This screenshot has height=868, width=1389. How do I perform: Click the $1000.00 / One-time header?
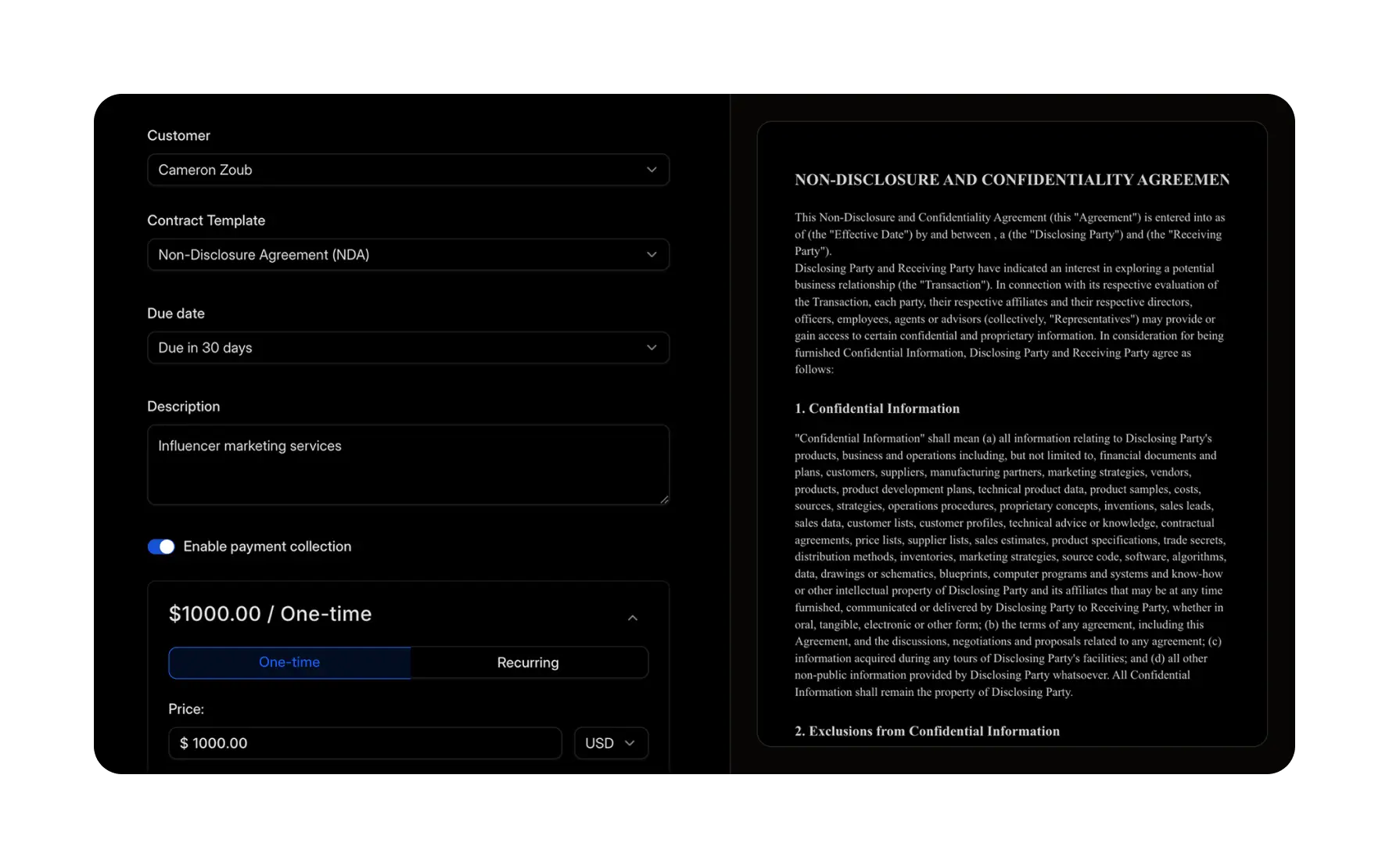click(271, 614)
